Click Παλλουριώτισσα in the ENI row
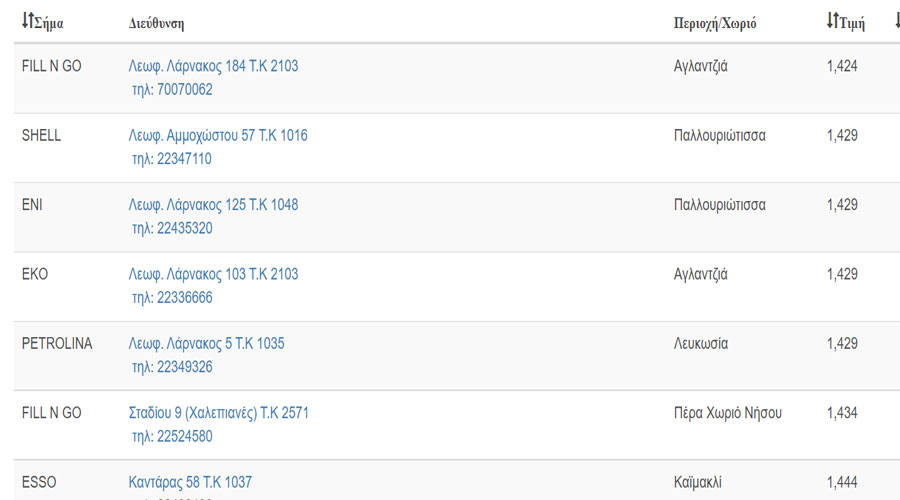The image size is (900, 500). click(x=720, y=205)
